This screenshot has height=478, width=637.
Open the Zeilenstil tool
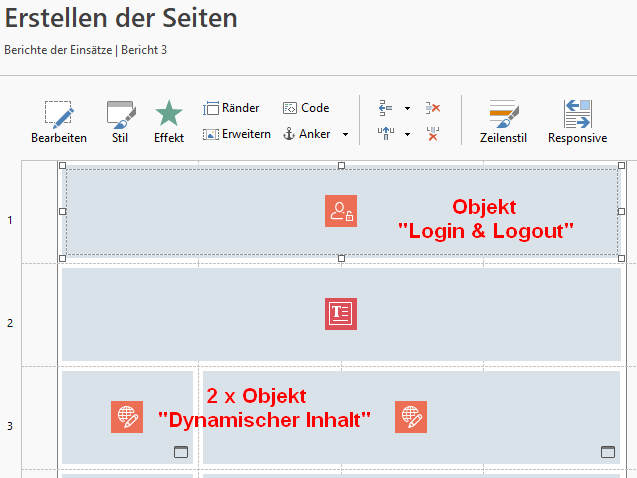pos(503,122)
